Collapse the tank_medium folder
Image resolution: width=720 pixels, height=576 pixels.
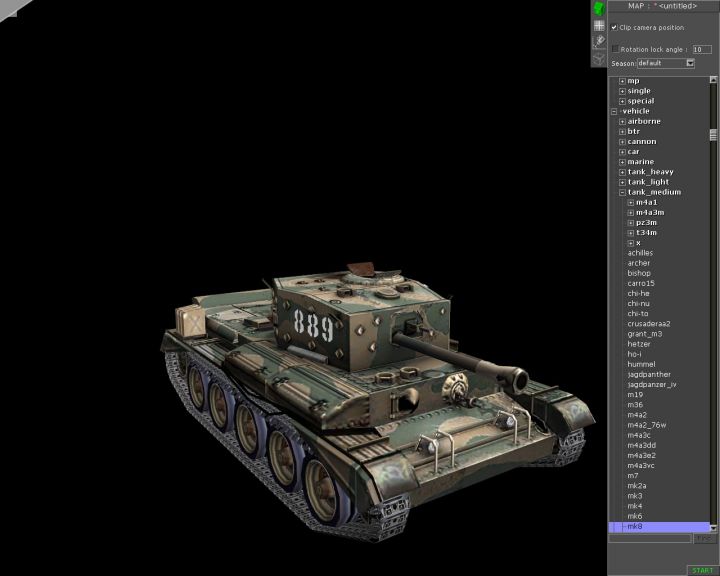point(622,192)
